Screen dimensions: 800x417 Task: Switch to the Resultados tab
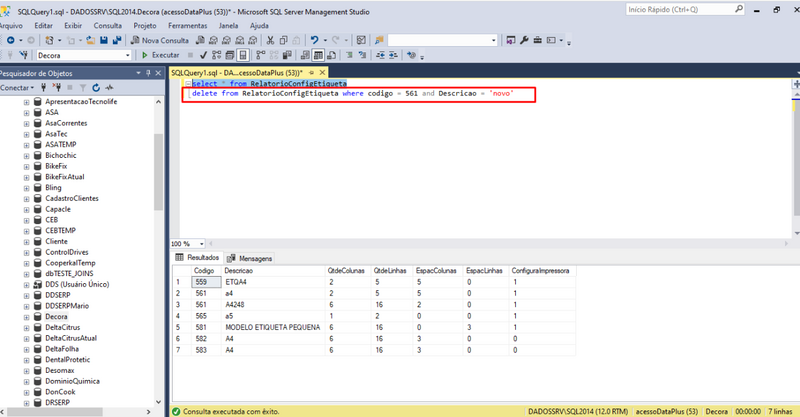point(197,258)
